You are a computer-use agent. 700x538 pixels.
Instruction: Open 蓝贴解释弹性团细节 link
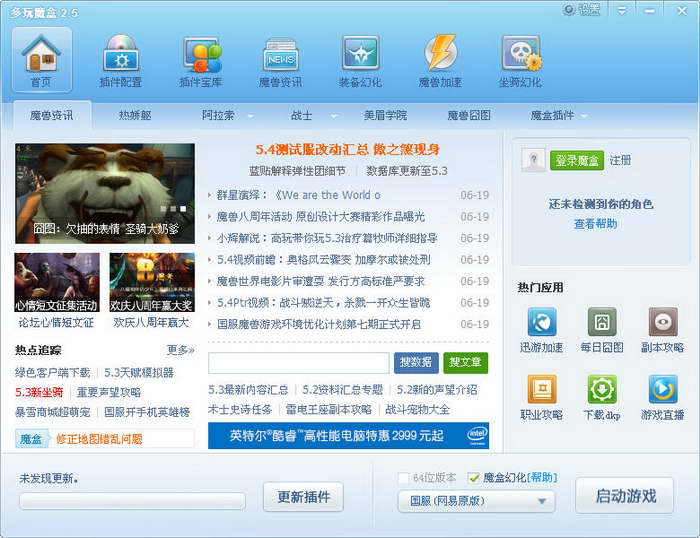pyautogui.click(x=297, y=171)
